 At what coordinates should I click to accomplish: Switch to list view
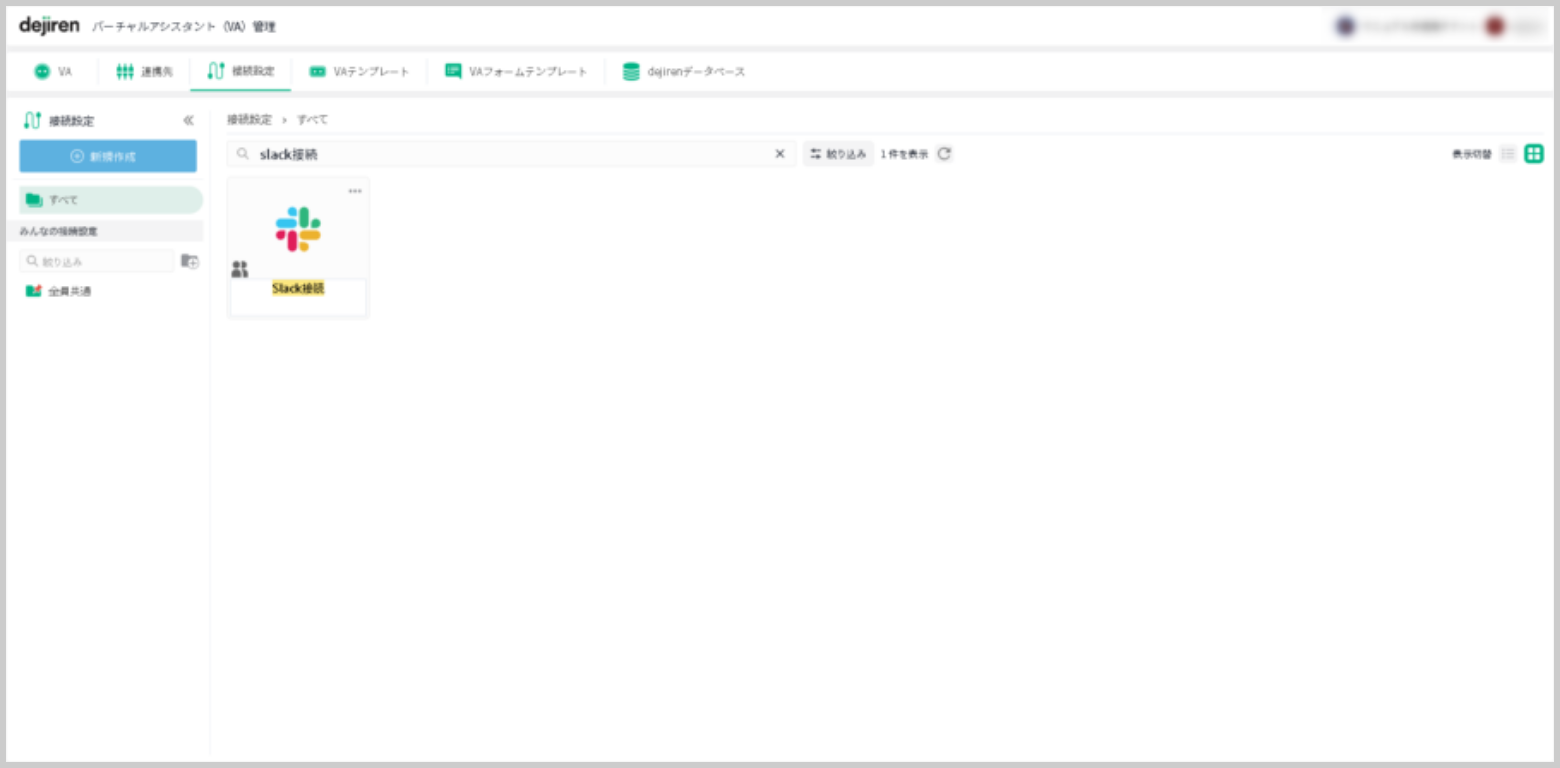tap(1508, 154)
